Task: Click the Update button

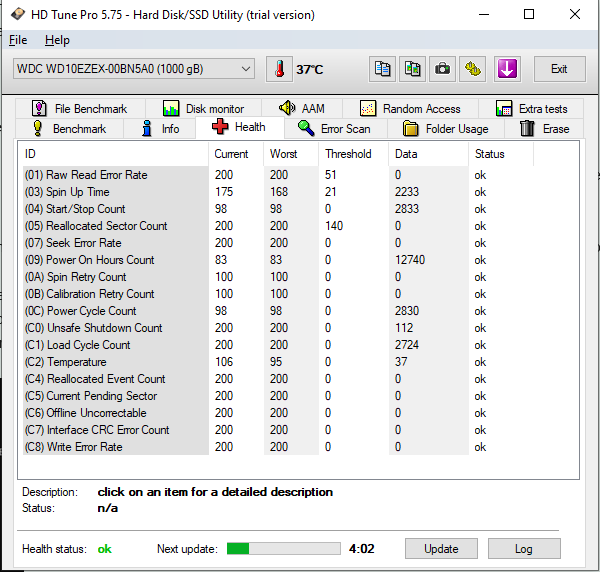Action: pyautogui.click(x=441, y=549)
